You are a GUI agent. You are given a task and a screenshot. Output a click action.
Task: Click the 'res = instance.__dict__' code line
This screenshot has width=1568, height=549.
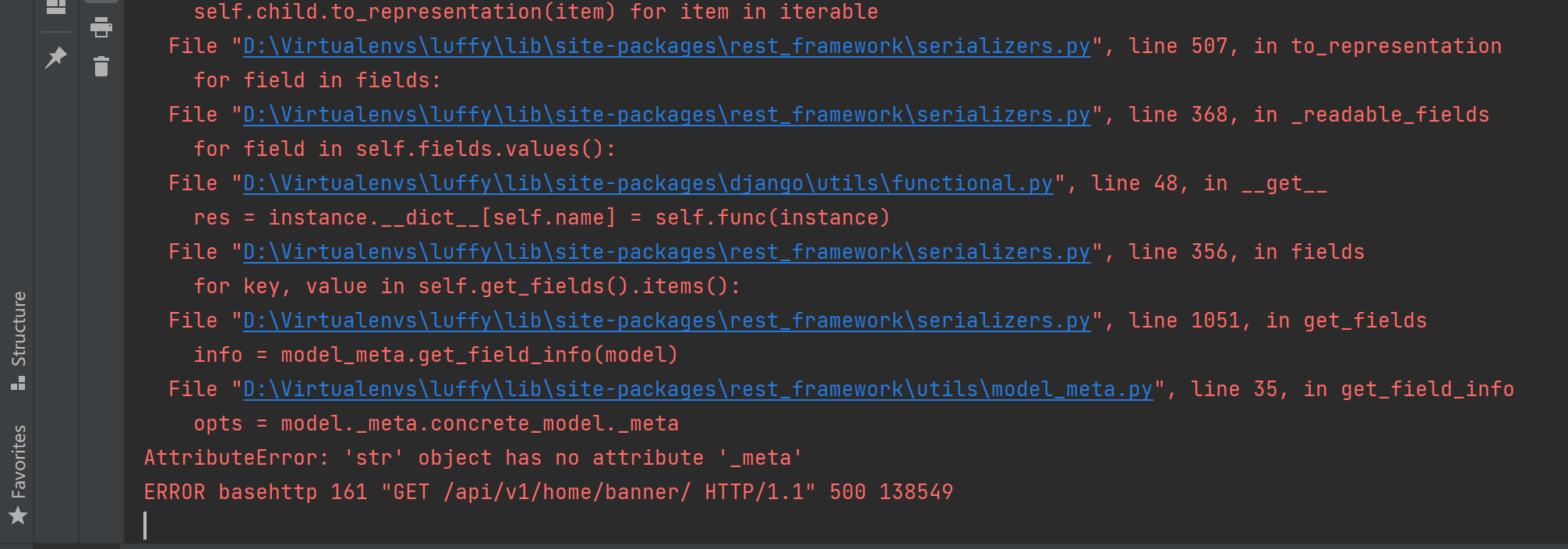click(542, 218)
